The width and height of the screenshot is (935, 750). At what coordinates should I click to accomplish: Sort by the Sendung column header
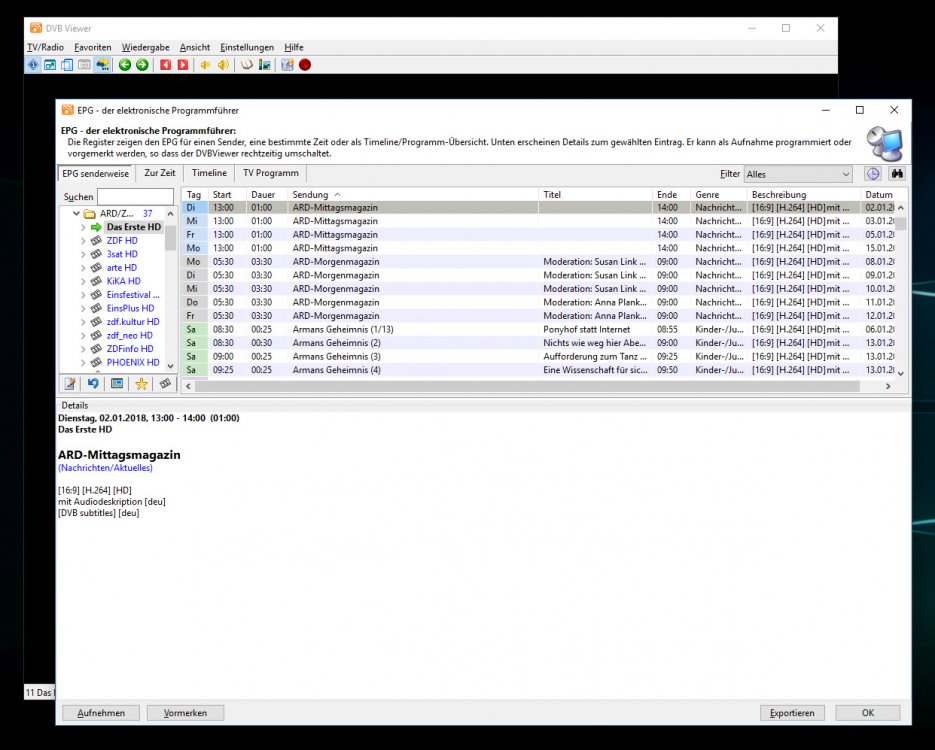click(413, 194)
